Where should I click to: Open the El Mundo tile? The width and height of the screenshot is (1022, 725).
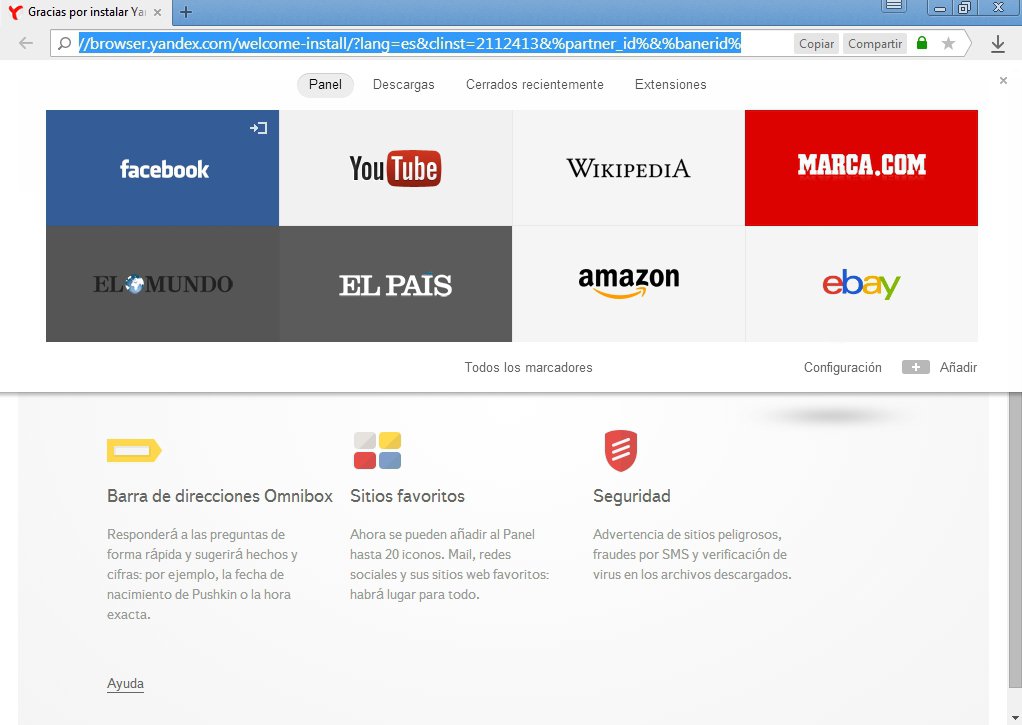(x=162, y=284)
